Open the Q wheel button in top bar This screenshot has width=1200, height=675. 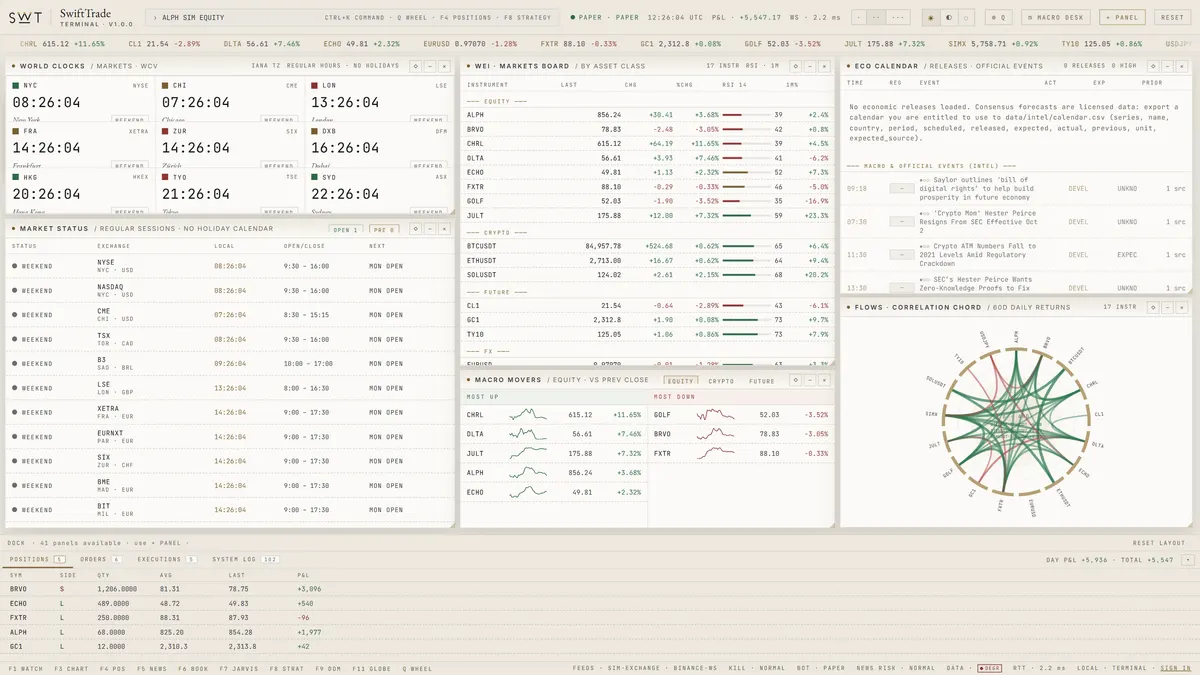coord(998,17)
